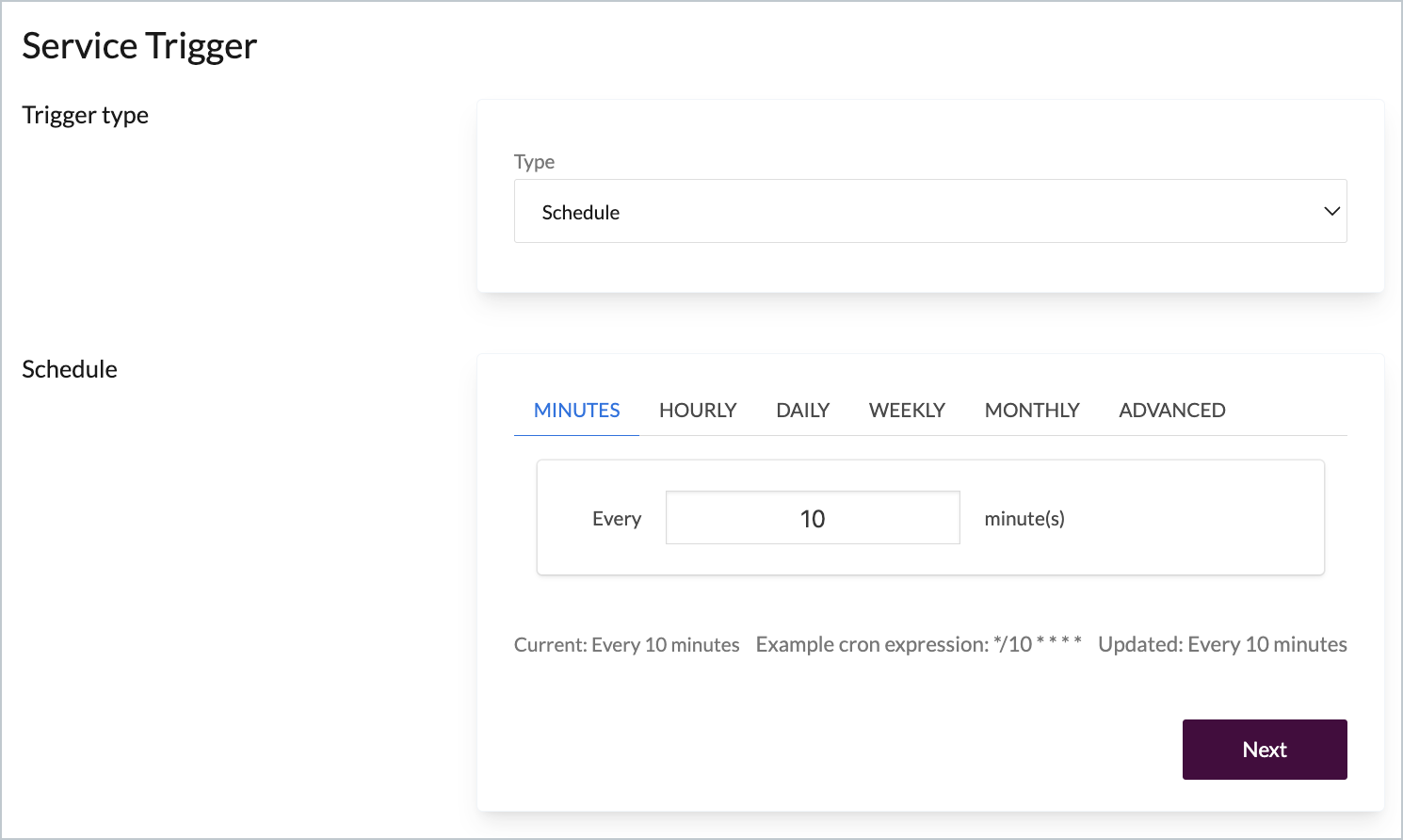
Task: Click the Every label before the input
Action: click(616, 519)
